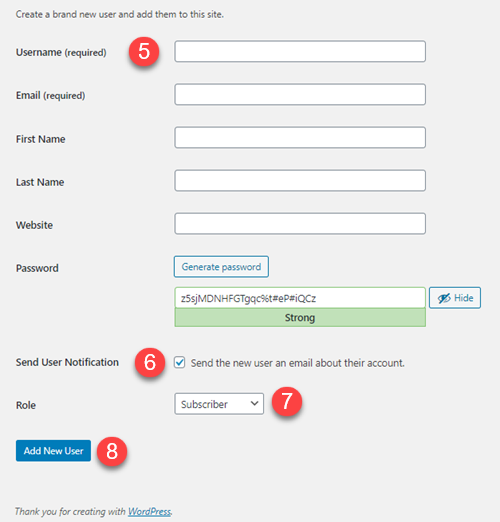Click the red step 6 marker

pyautogui.click(x=150, y=362)
